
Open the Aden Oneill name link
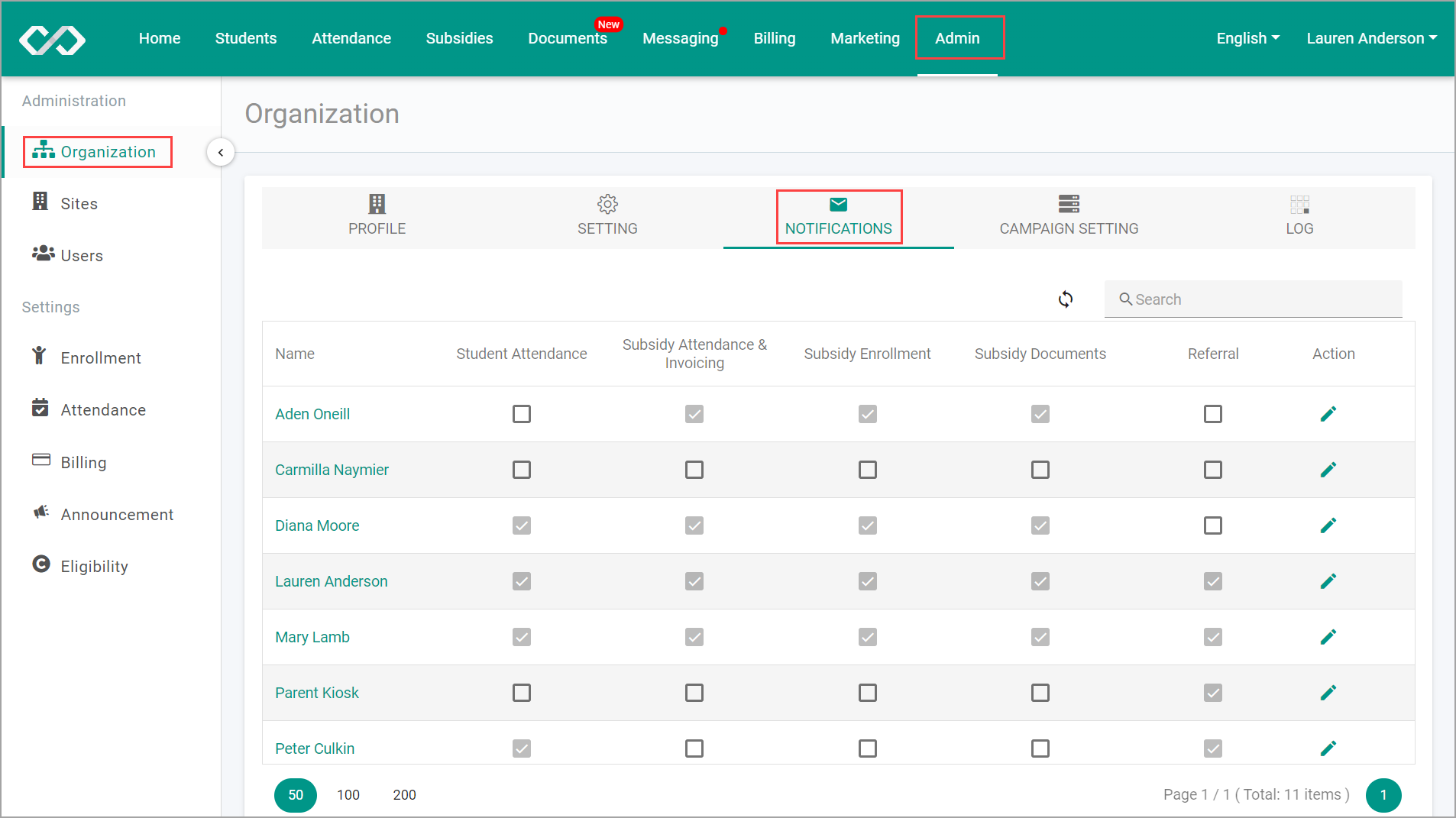click(x=312, y=414)
